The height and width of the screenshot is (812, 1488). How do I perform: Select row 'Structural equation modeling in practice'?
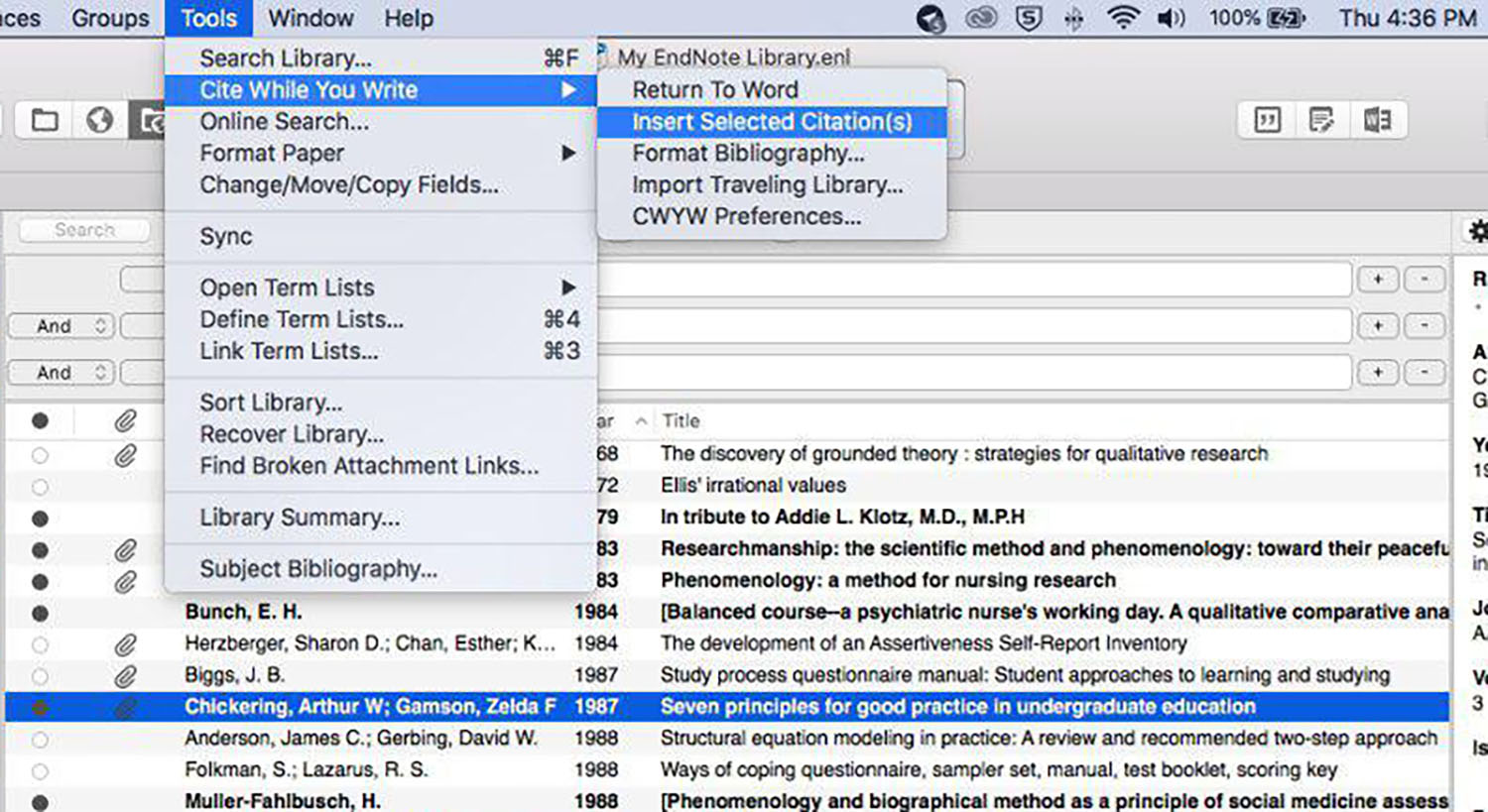(x=727, y=740)
